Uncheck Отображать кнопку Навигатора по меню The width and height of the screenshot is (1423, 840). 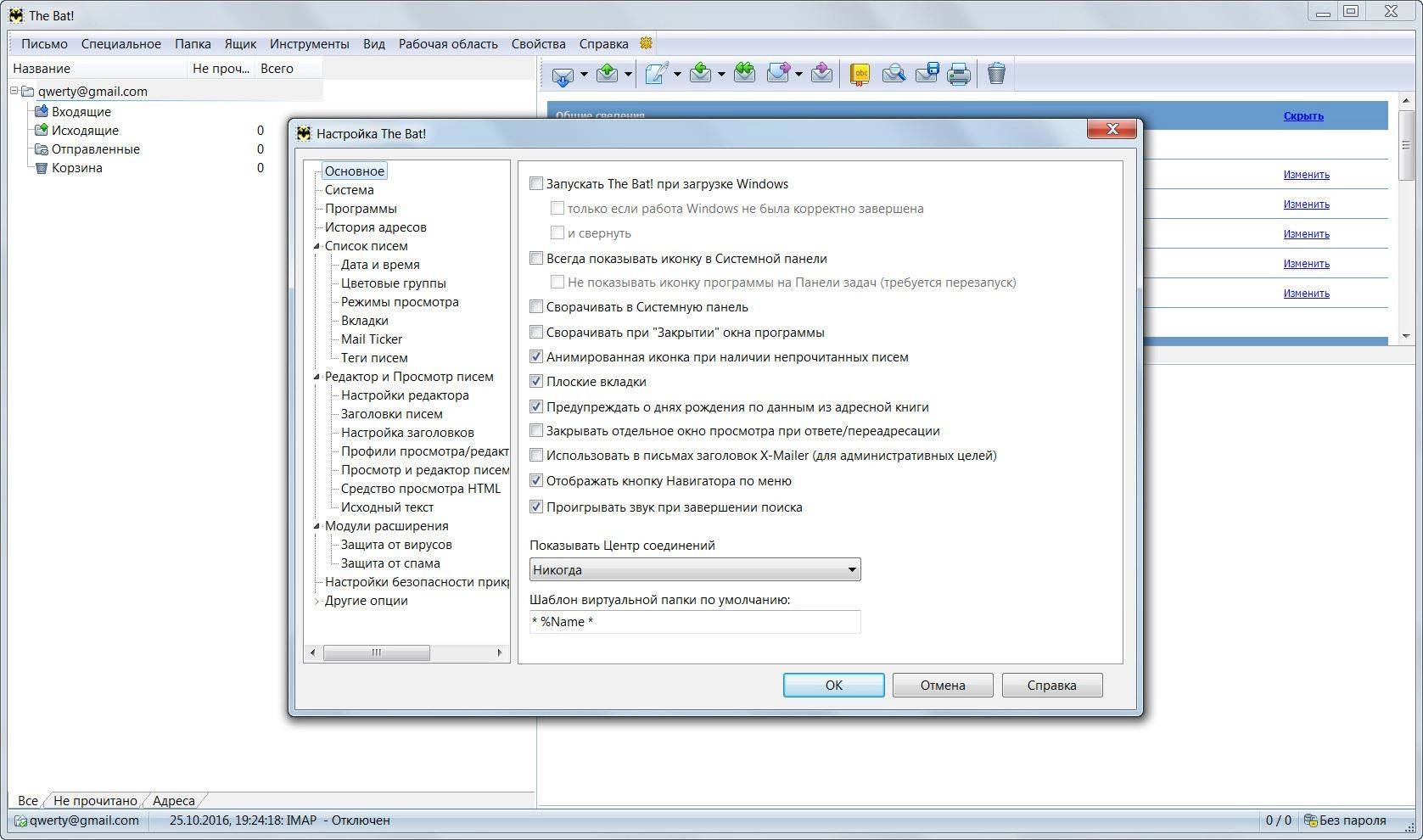point(536,480)
